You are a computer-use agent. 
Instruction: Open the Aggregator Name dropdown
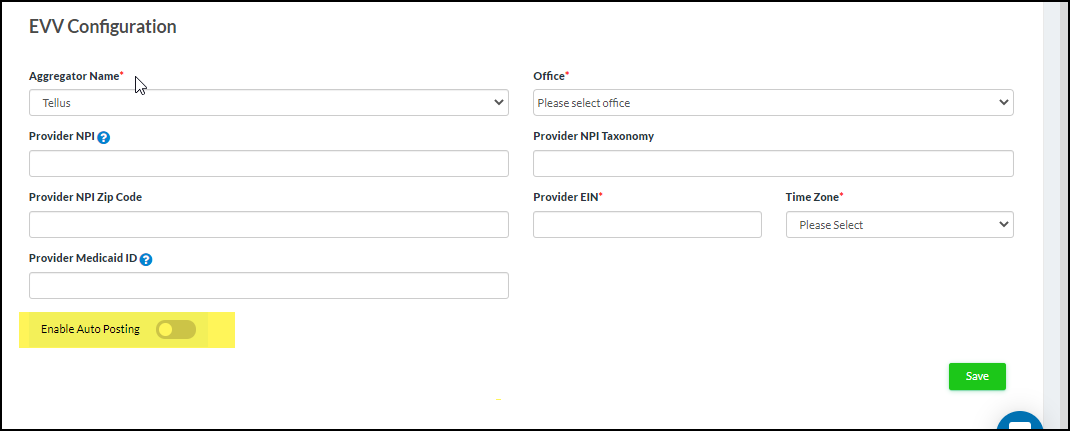(x=269, y=103)
